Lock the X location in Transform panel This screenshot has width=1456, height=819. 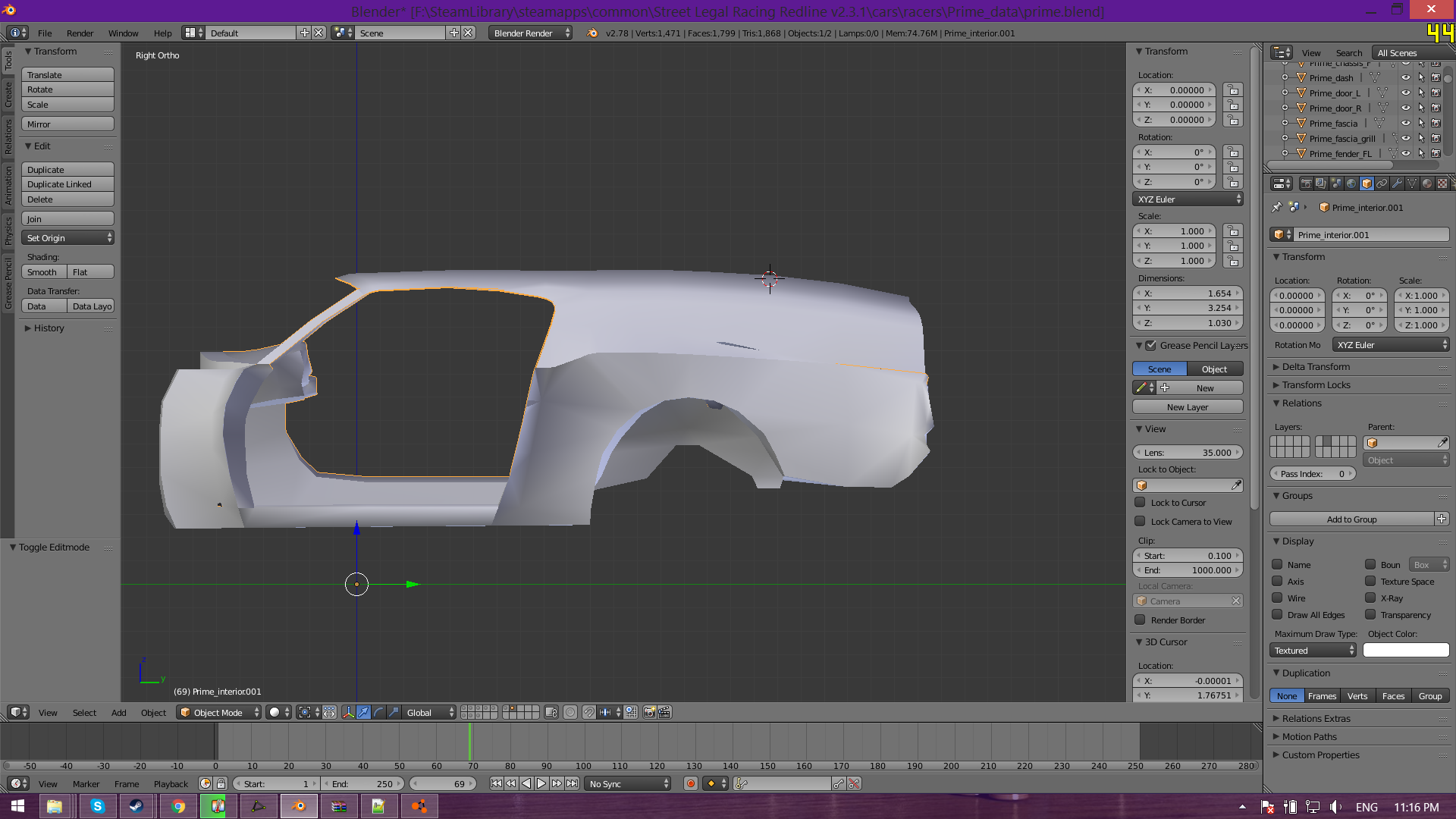(x=1233, y=89)
